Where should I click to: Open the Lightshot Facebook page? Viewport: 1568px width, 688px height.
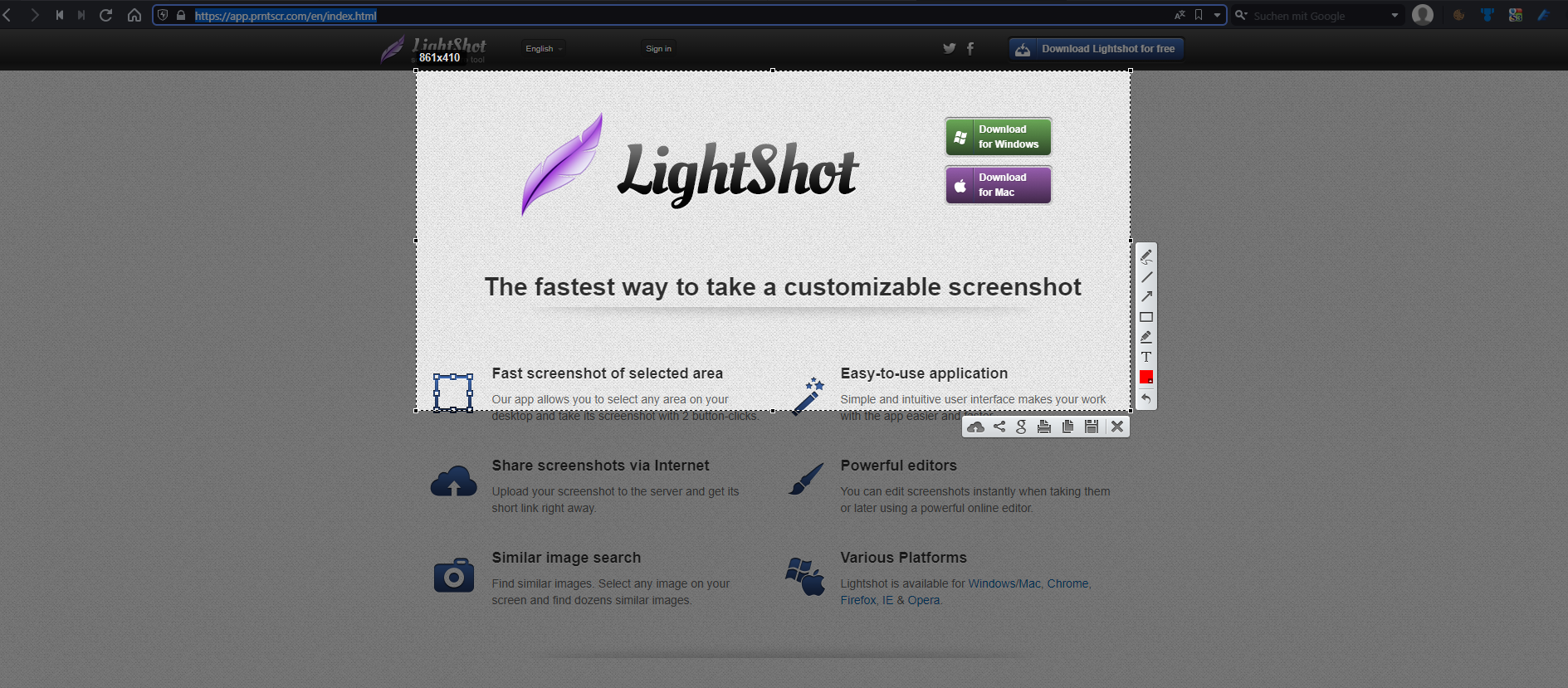click(x=970, y=48)
